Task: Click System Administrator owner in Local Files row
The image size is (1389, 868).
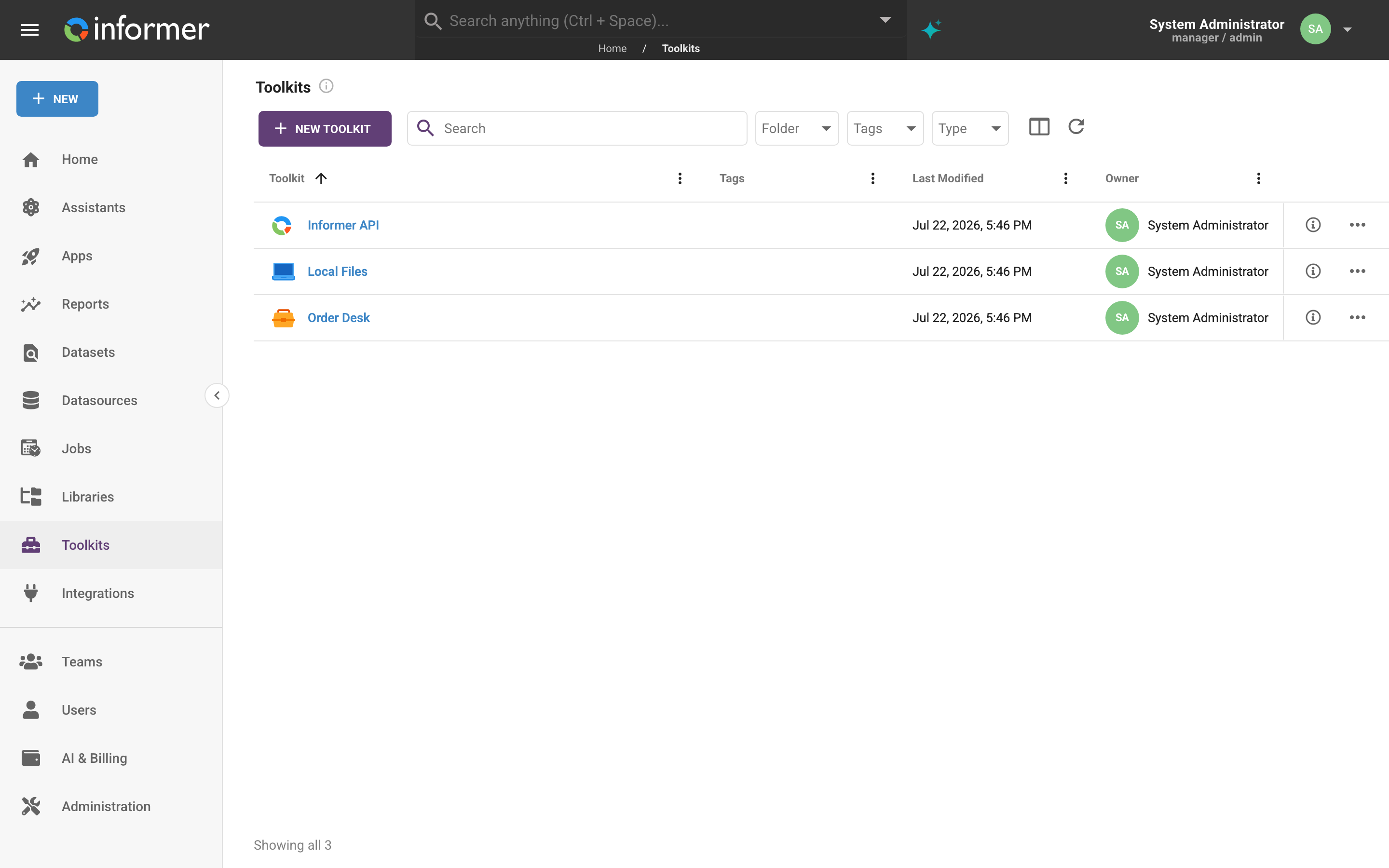Action: (x=1208, y=271)
